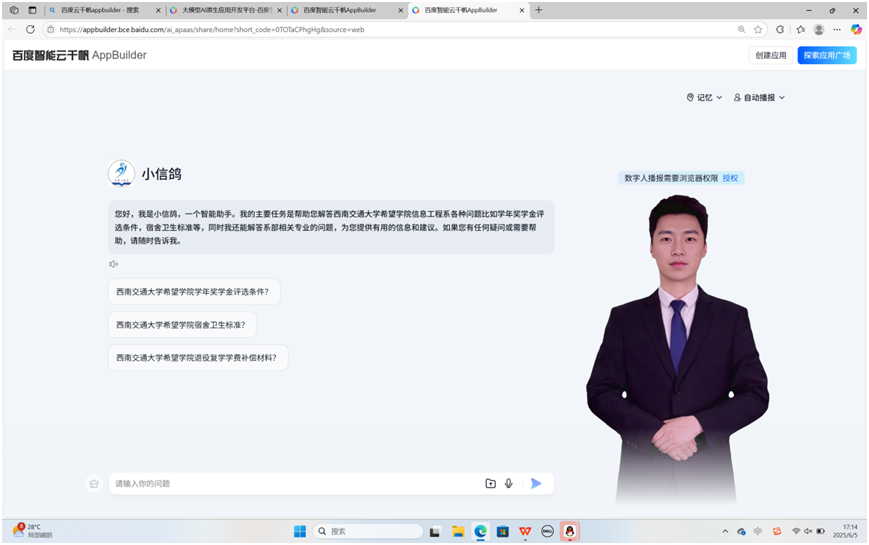Open a new browser tab

(539, 10)
